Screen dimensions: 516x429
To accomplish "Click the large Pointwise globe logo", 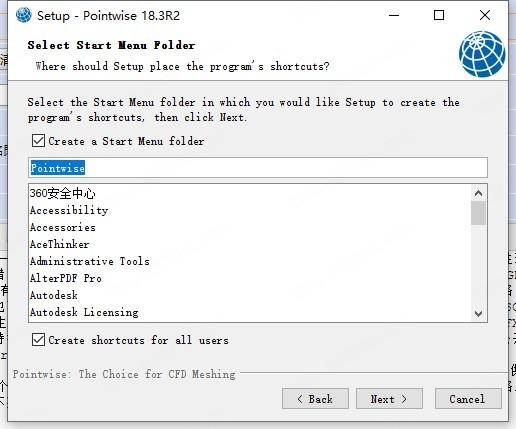I will tap(482, 54).
